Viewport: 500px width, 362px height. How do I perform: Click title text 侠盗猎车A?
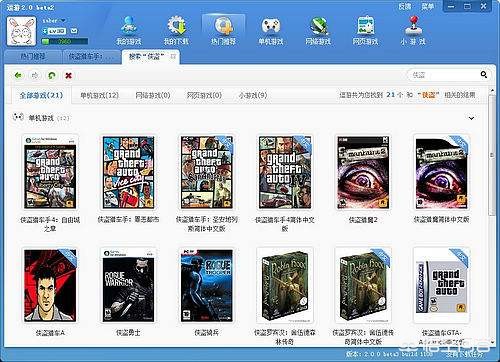pyautogui.click(x=50, y=333)
